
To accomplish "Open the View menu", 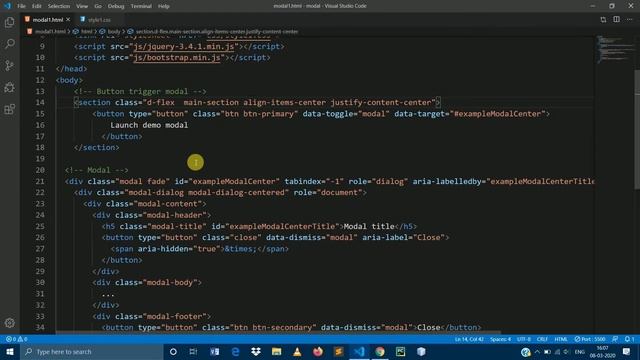I will pos(82,6).
